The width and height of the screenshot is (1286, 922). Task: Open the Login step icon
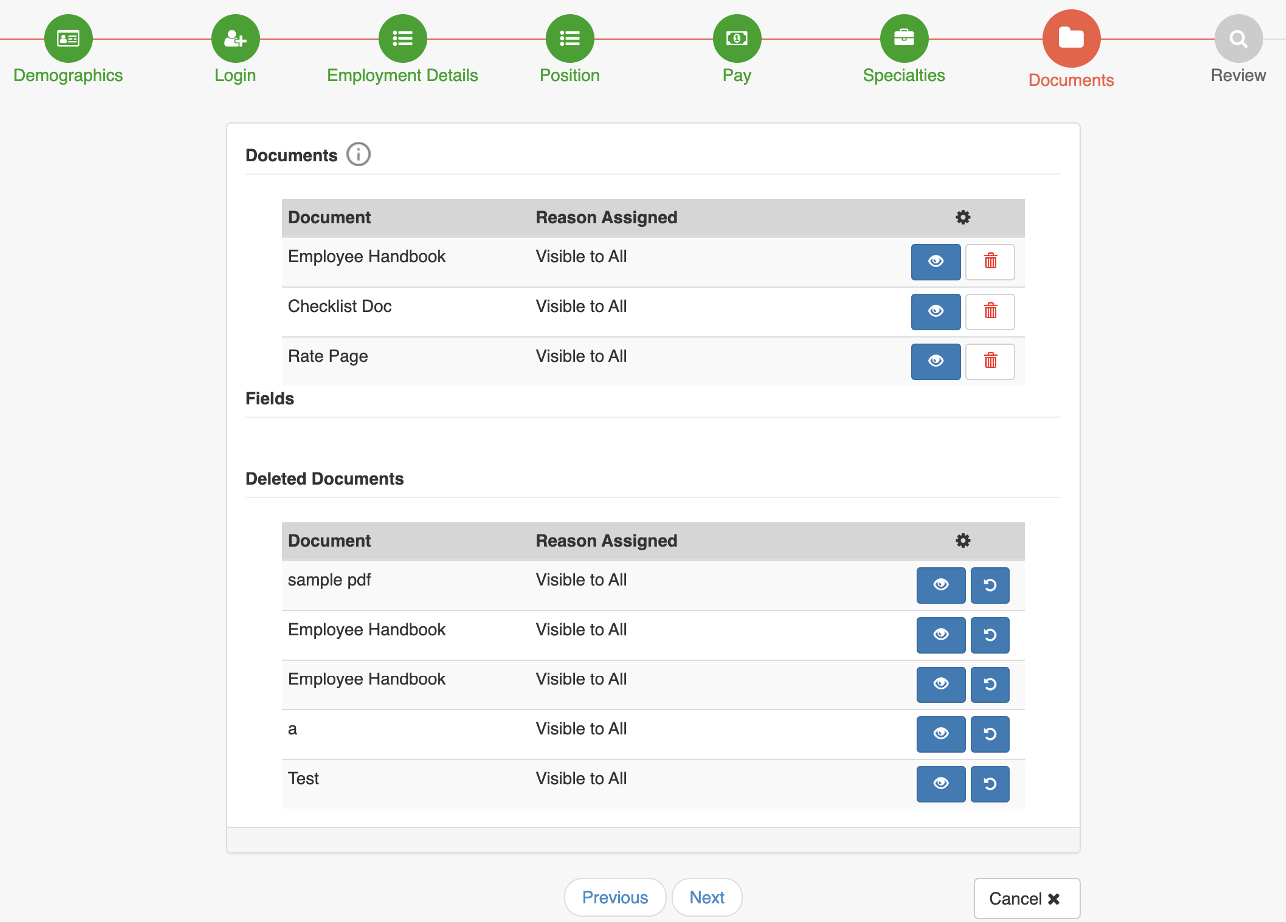coord(234,38)
